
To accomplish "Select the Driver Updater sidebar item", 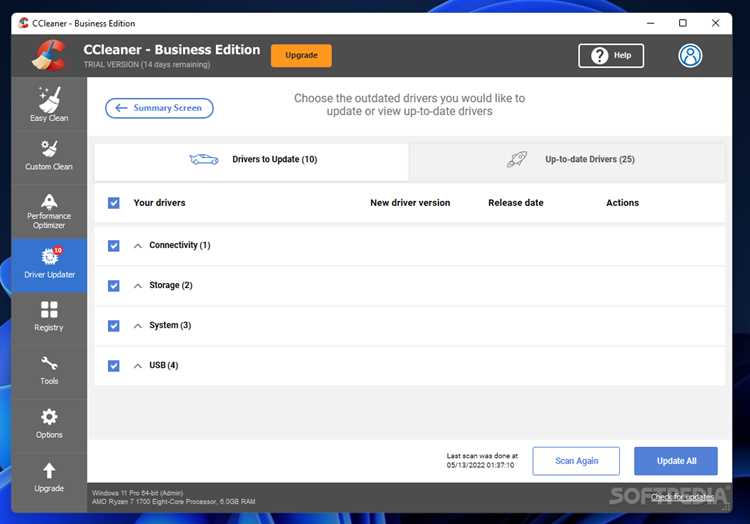I will pos(49,264).
